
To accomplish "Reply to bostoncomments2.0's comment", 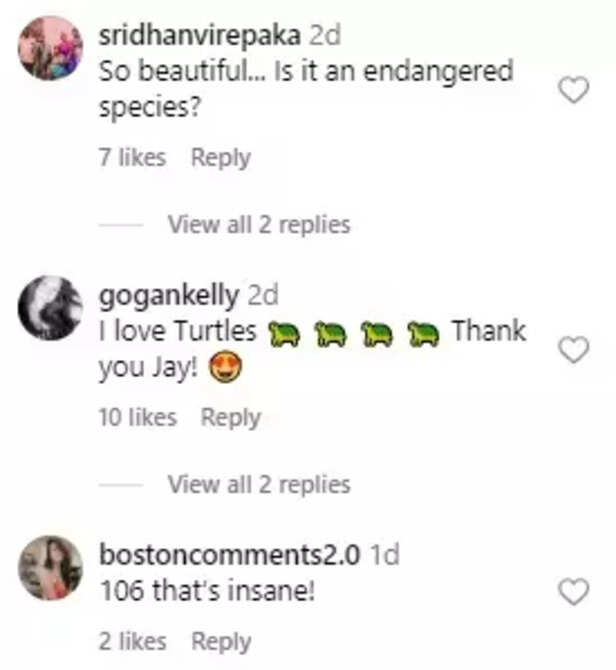I will pyautogui.click(x=220, y=641).
